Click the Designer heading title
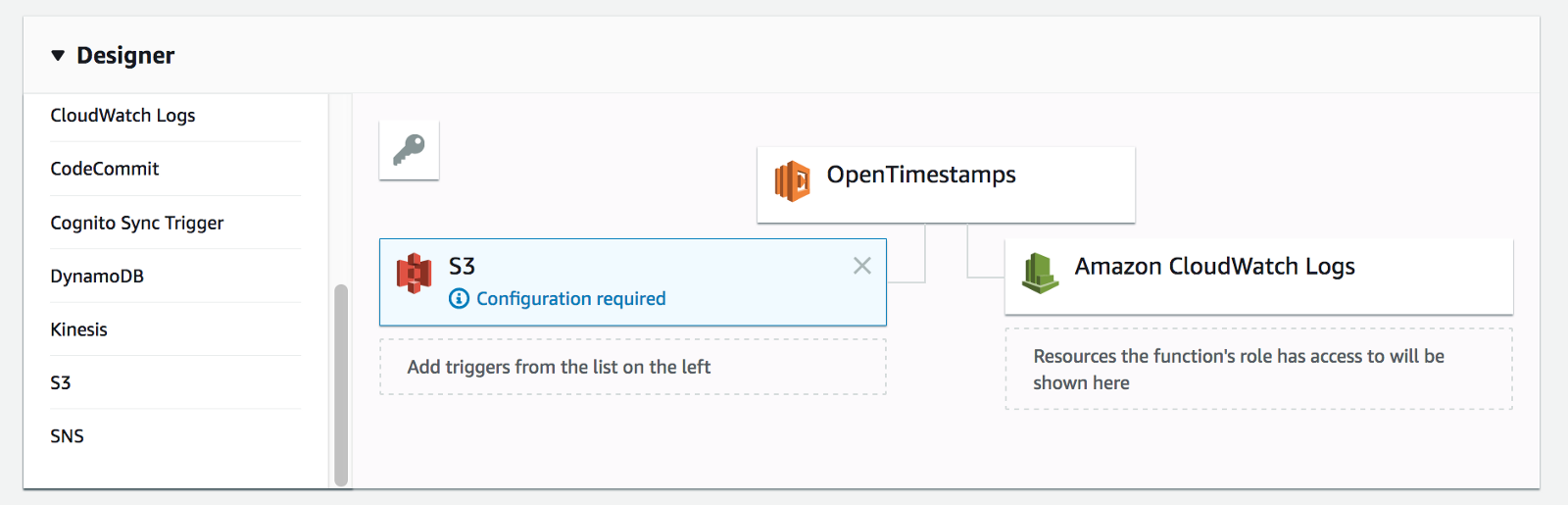Screen dimensions: 1568x505 [x=125, y=56]
